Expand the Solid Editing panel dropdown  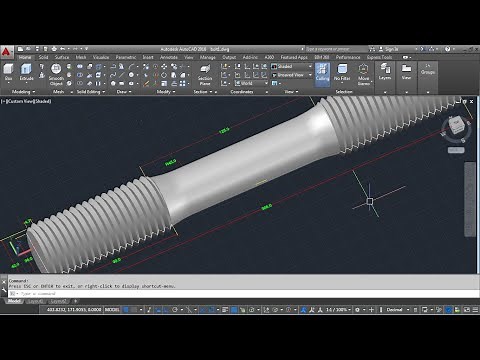(91, 91)
